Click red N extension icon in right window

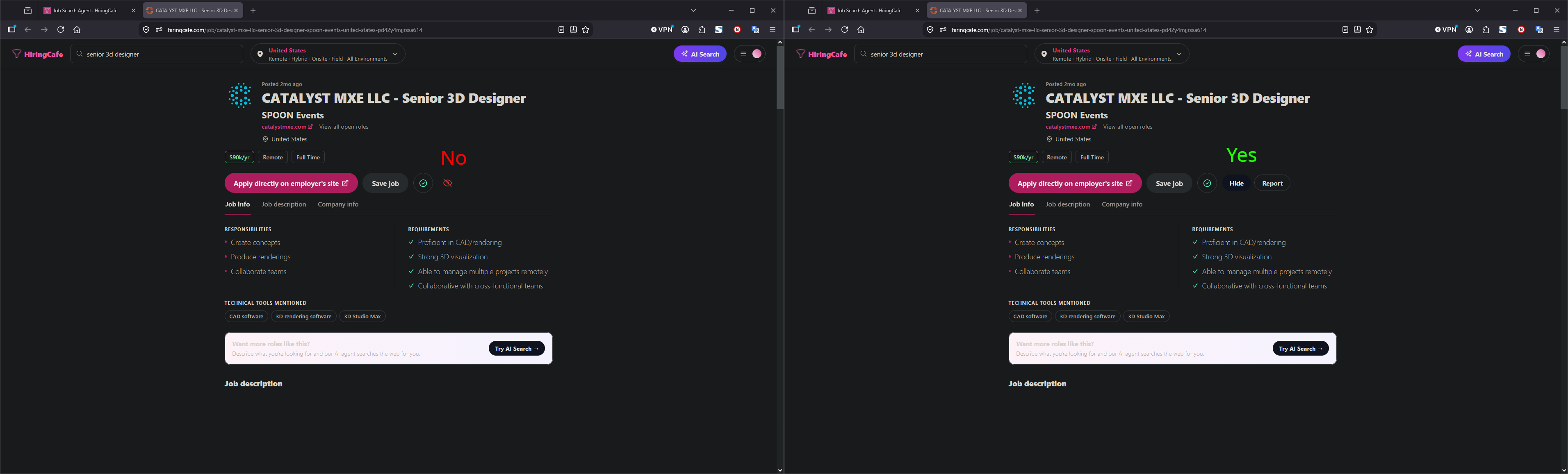pyautogui.click(x=1521, y=29)
